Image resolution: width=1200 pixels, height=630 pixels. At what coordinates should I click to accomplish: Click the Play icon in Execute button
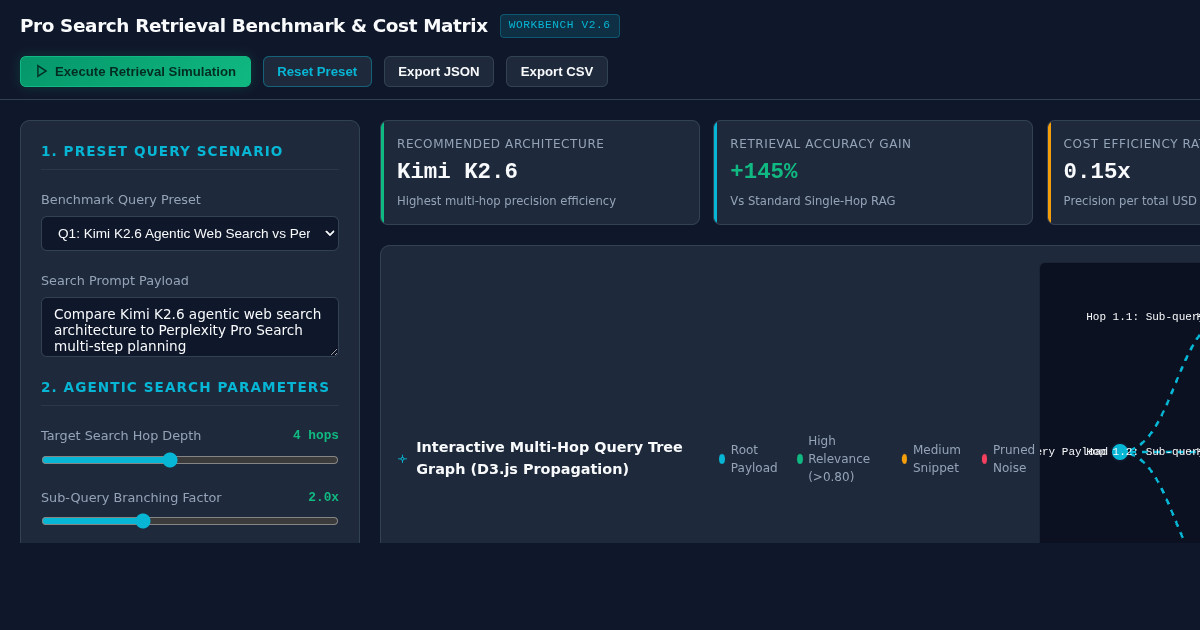[42, 72]
